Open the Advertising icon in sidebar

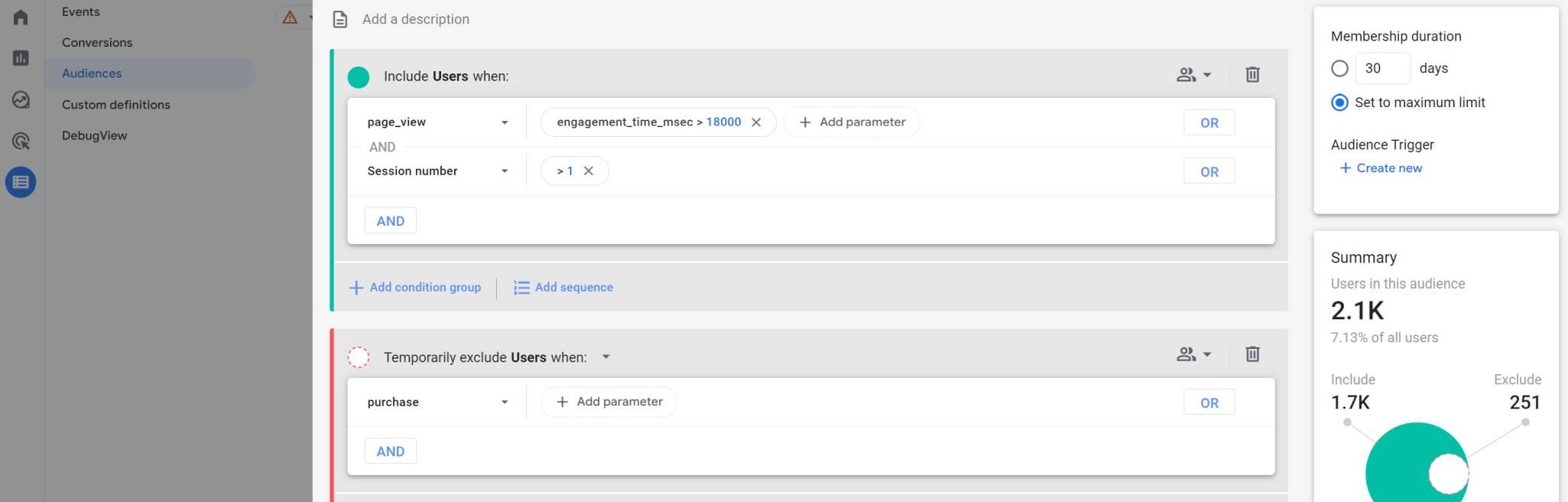pos(21,141)
